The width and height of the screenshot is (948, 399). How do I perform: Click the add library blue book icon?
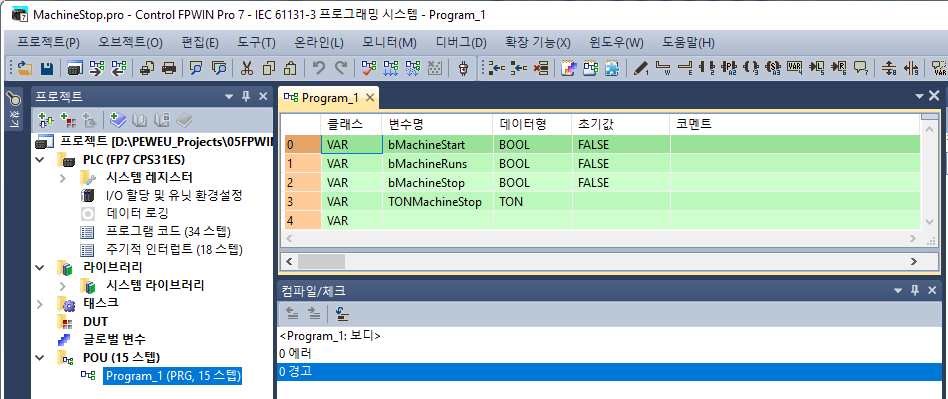coord(118,120)
